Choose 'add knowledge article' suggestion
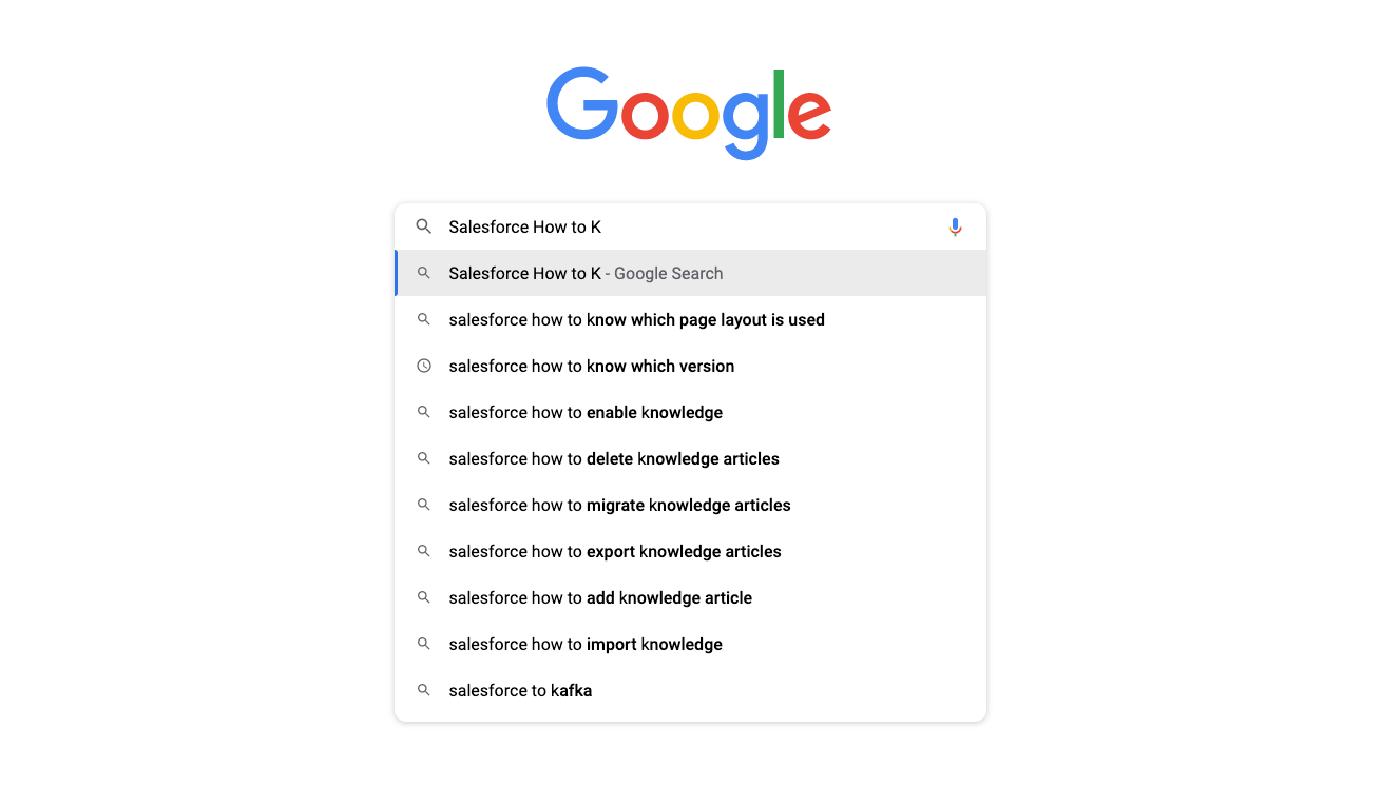 [600, 598]
